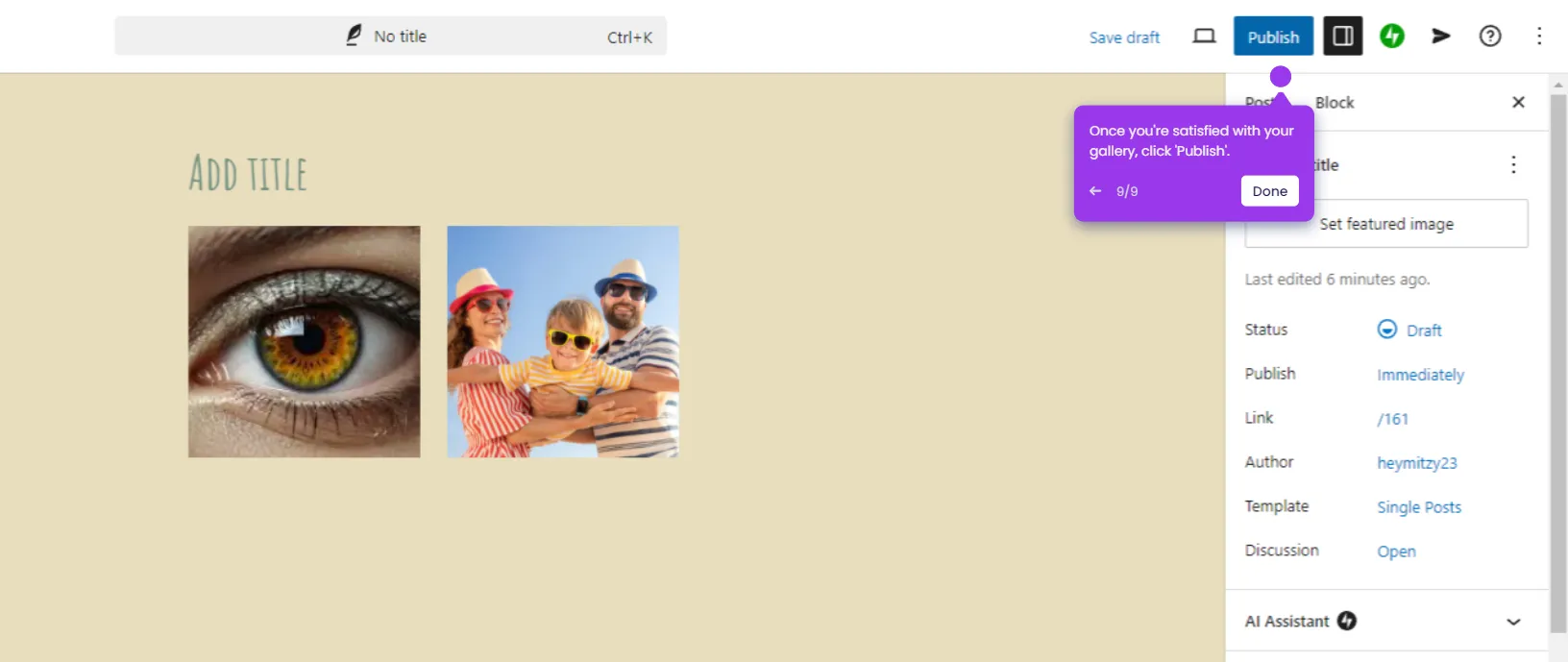Image resolution: width=1568 pixels, height=662 pixels.
Task: Click Set featured image button
Action: pos(1386,224)
